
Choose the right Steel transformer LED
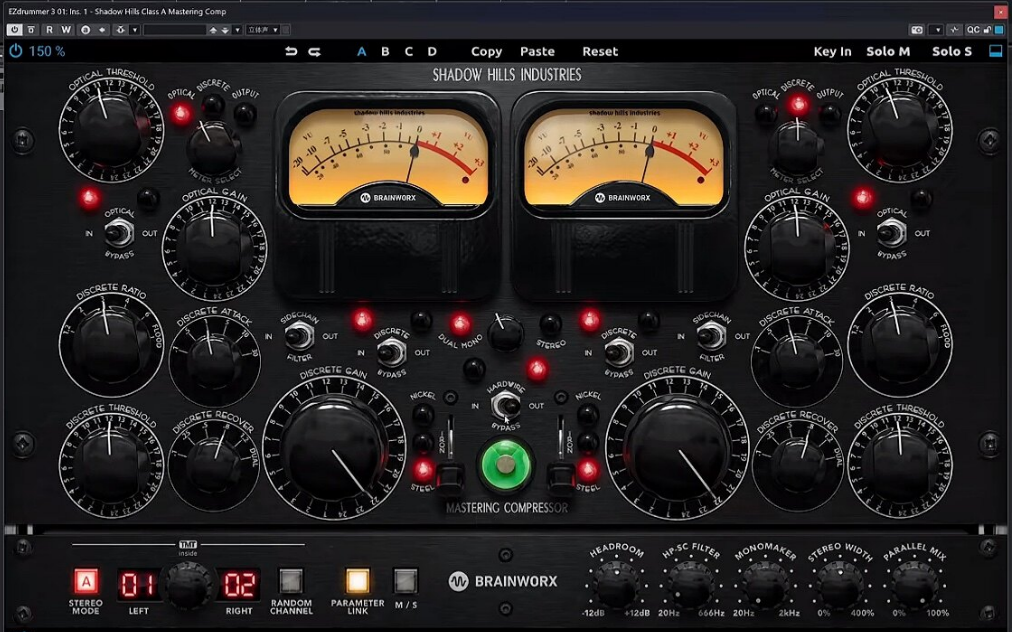pyautogui.click(x=587, y=469)
